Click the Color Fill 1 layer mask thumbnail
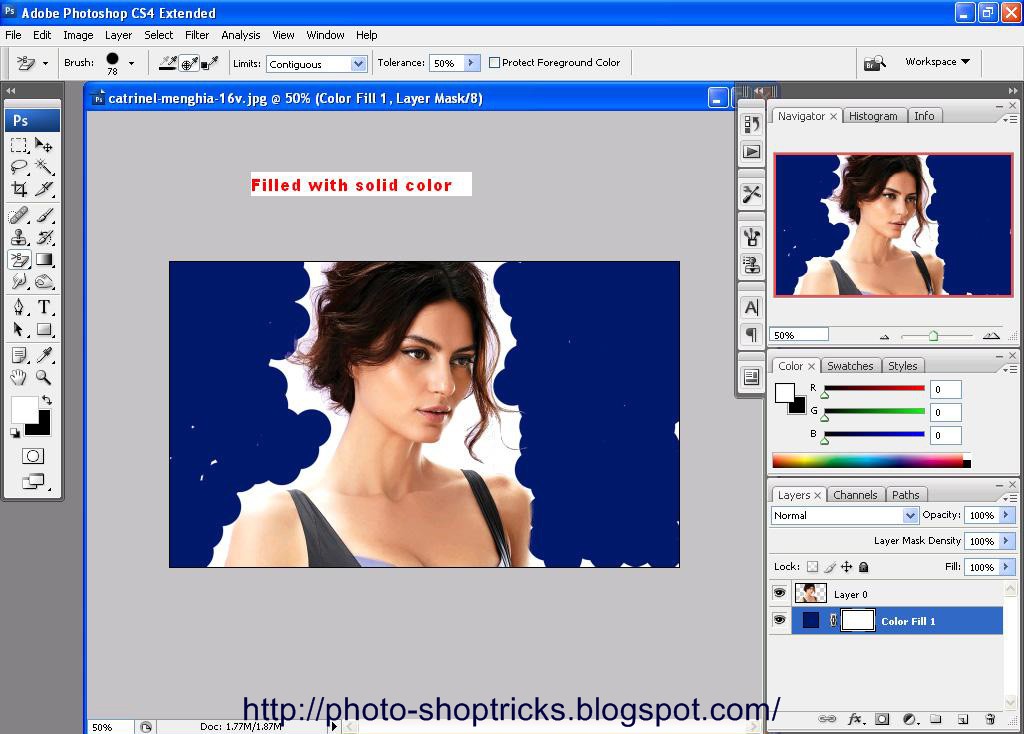Image resolution: width=1024 pixels, height=734 pixels. pyautogui.click(x=858, y=620)
